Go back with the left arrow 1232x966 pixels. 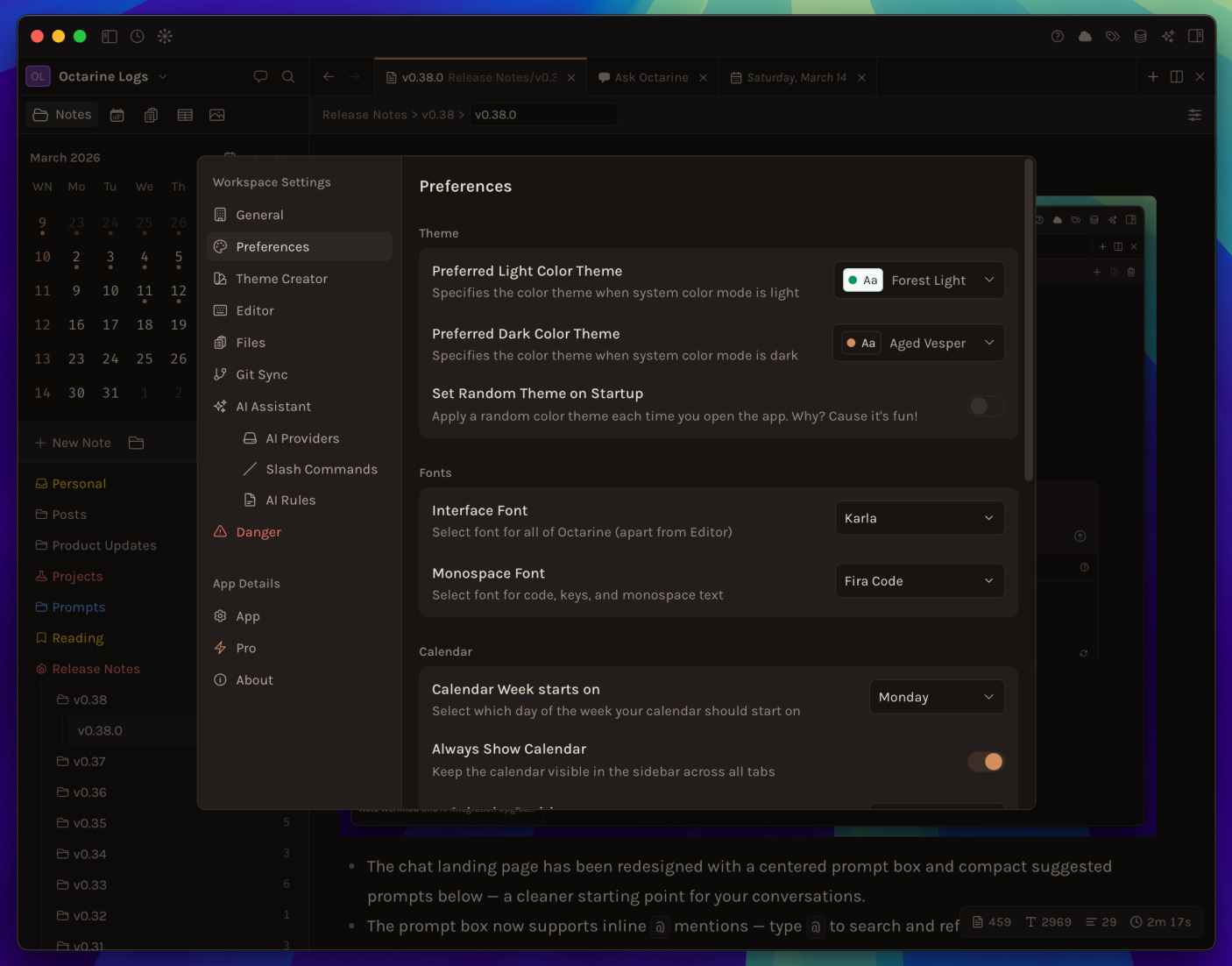click(x=329, y=76)
